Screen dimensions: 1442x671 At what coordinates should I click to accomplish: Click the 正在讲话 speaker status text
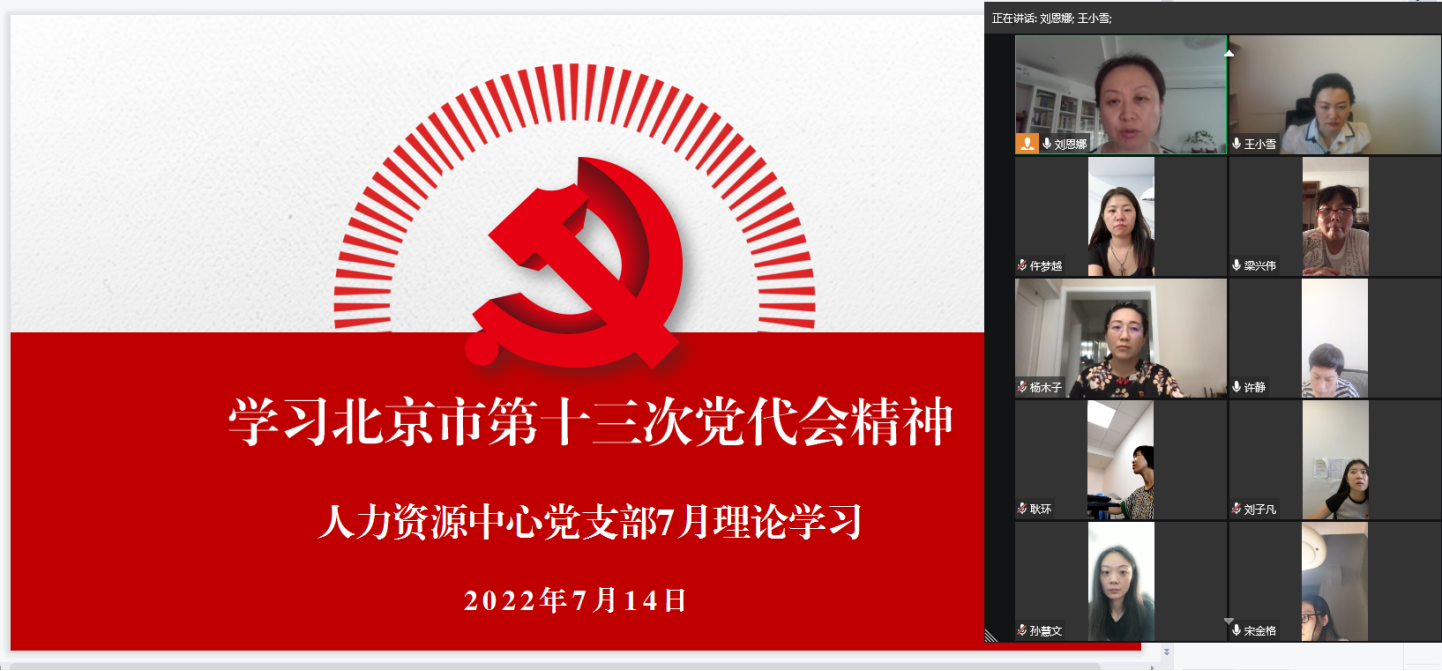pos(1052,18)
